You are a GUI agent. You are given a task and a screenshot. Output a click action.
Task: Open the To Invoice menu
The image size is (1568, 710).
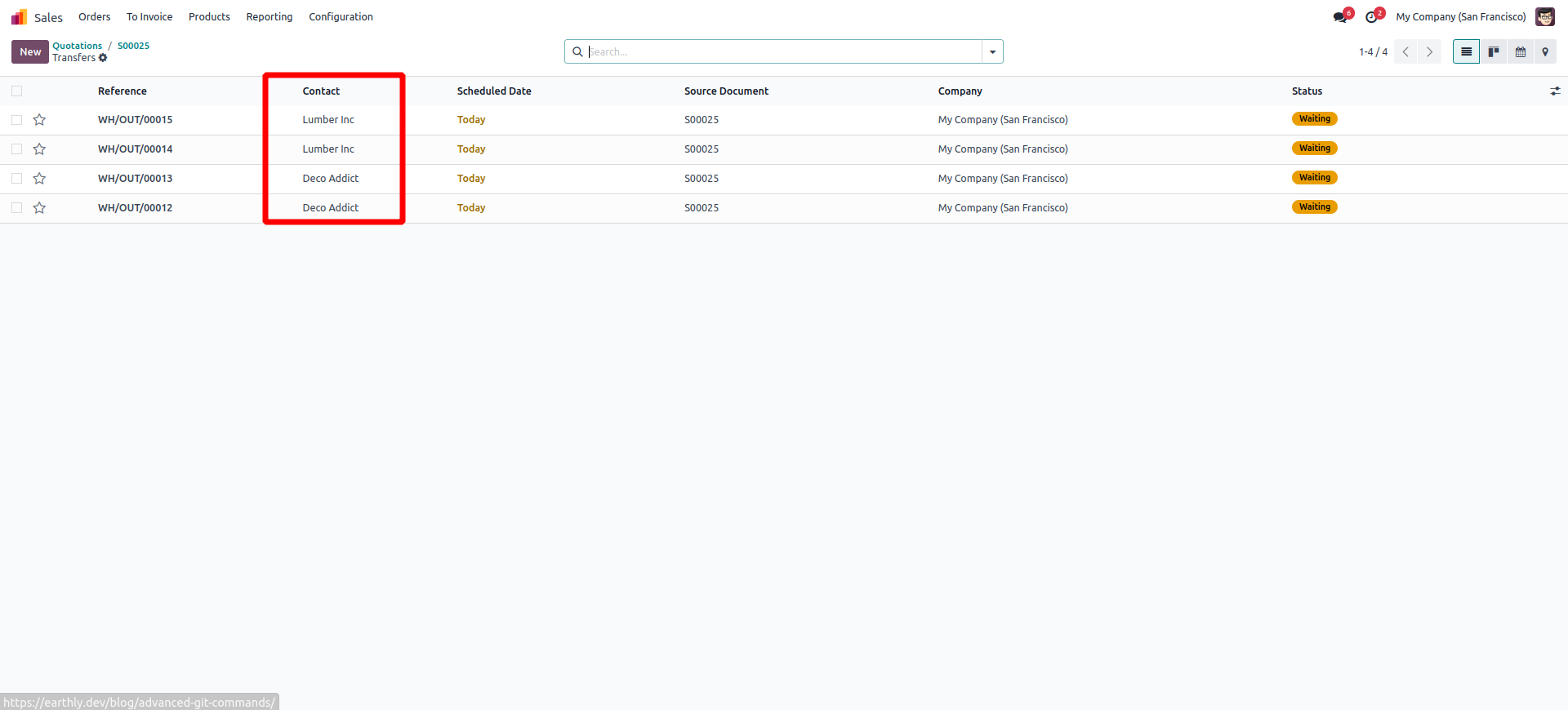149,17
